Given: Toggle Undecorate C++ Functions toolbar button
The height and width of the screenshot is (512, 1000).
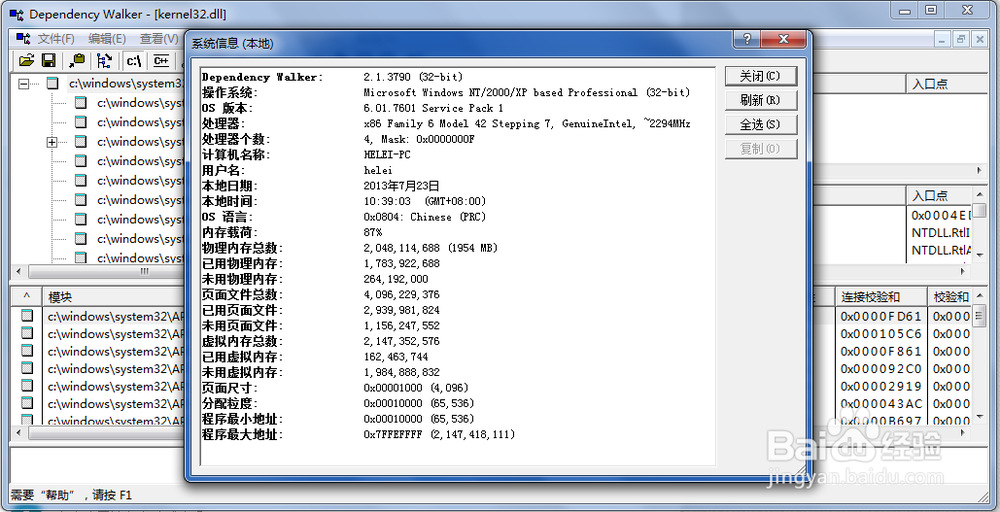Looking at the screenshot, I should click(x=161, y=61).
